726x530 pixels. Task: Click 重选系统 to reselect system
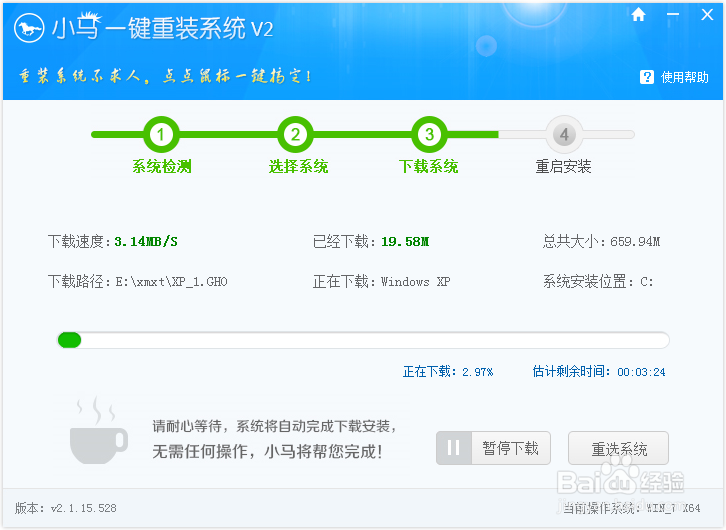click(x=619, y=448)
